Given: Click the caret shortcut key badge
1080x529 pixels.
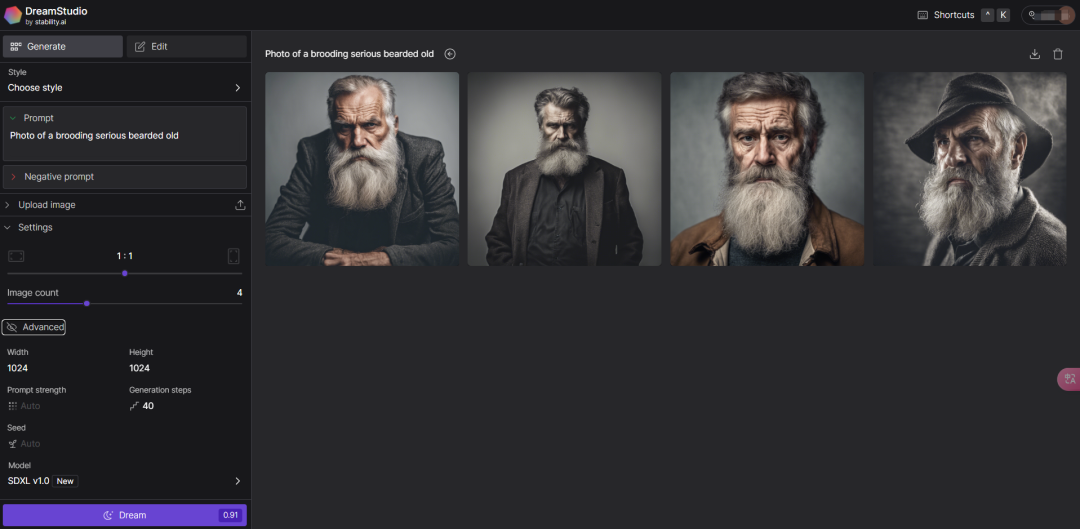Looking at the screenshot, I should pyautogui.click(x=987, y=15).
